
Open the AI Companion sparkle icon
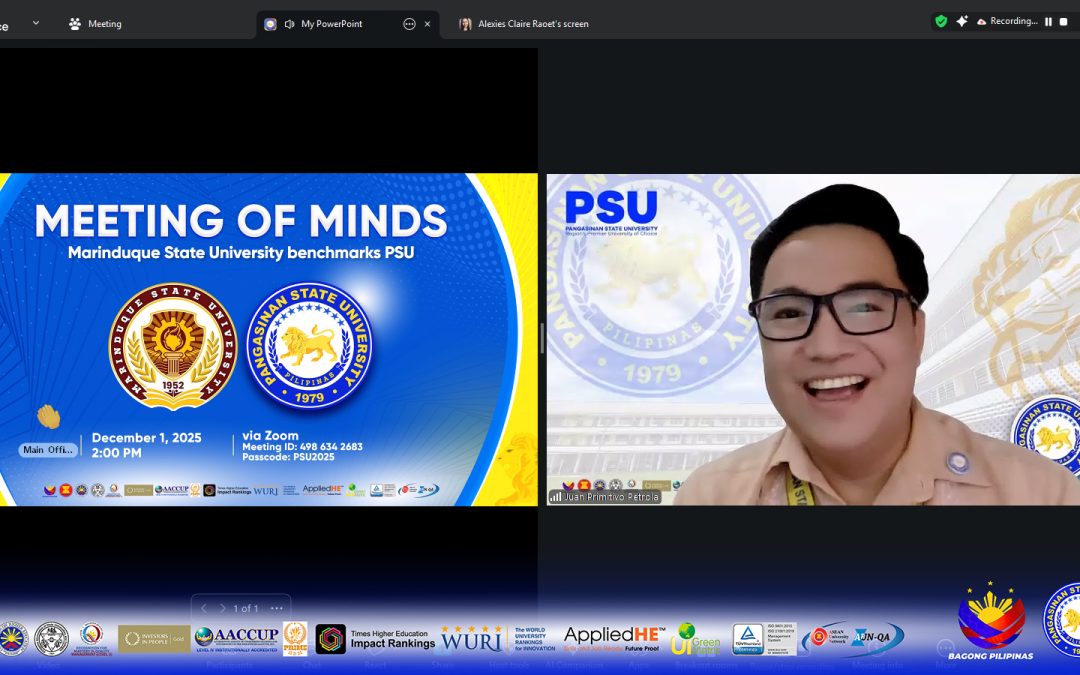(x=961, y=21)
